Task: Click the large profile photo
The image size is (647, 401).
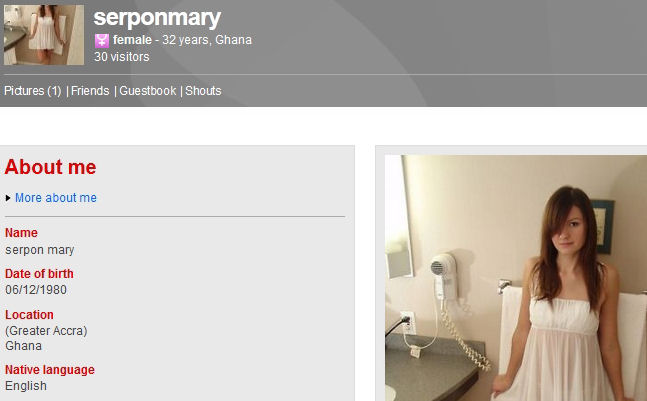Action: [x=516, y=278]
